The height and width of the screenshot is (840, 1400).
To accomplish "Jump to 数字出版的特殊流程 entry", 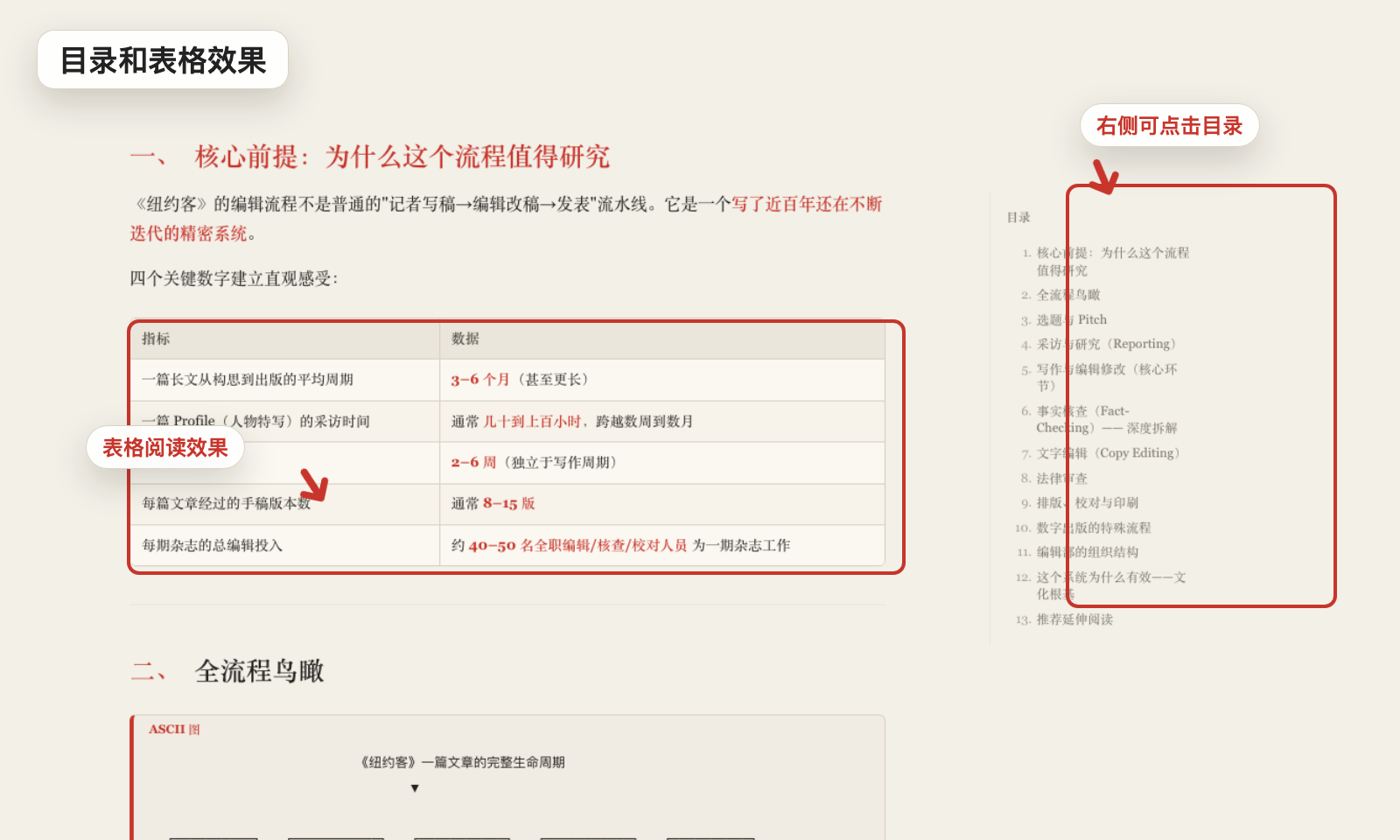I will click(x=1094, y=528).
